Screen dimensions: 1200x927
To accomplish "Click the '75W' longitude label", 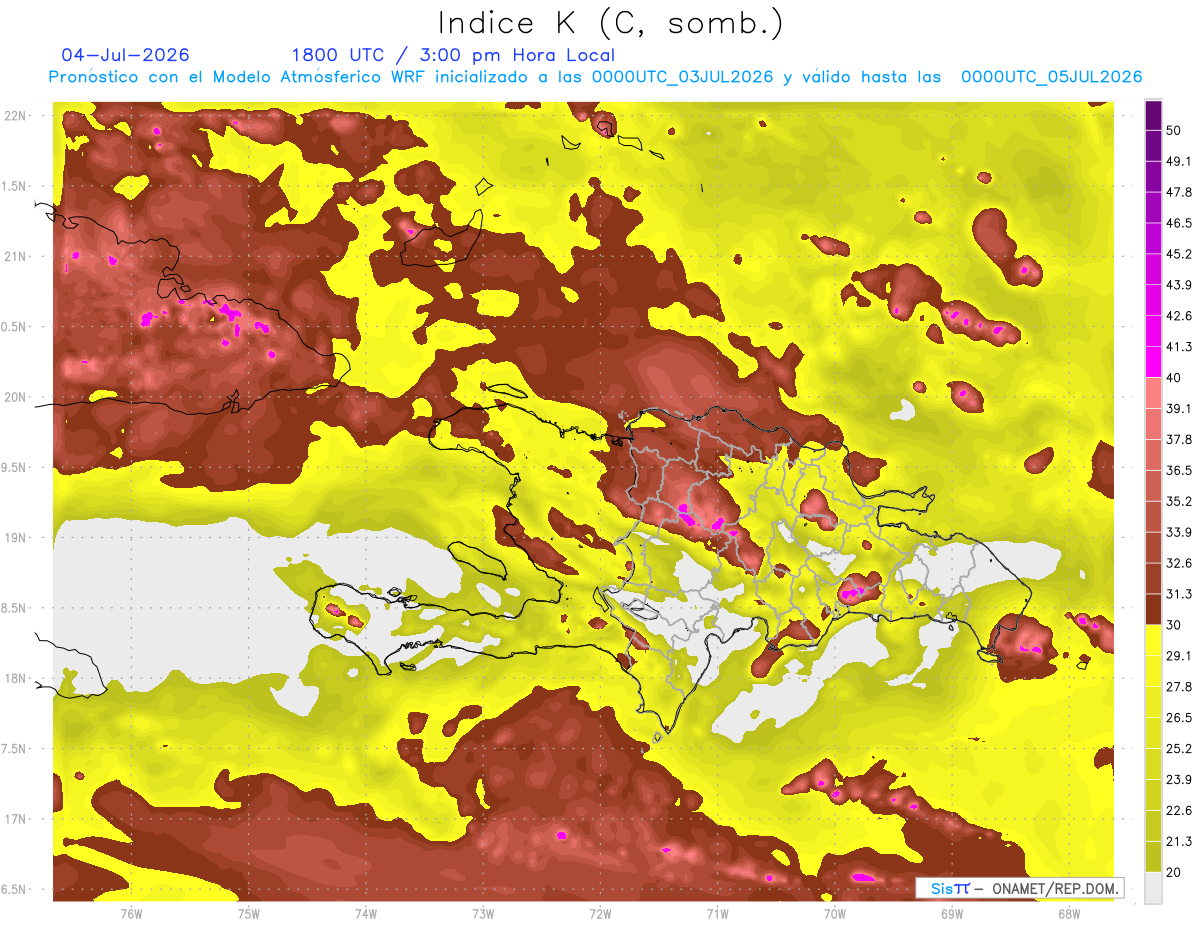I will (249, 913).
